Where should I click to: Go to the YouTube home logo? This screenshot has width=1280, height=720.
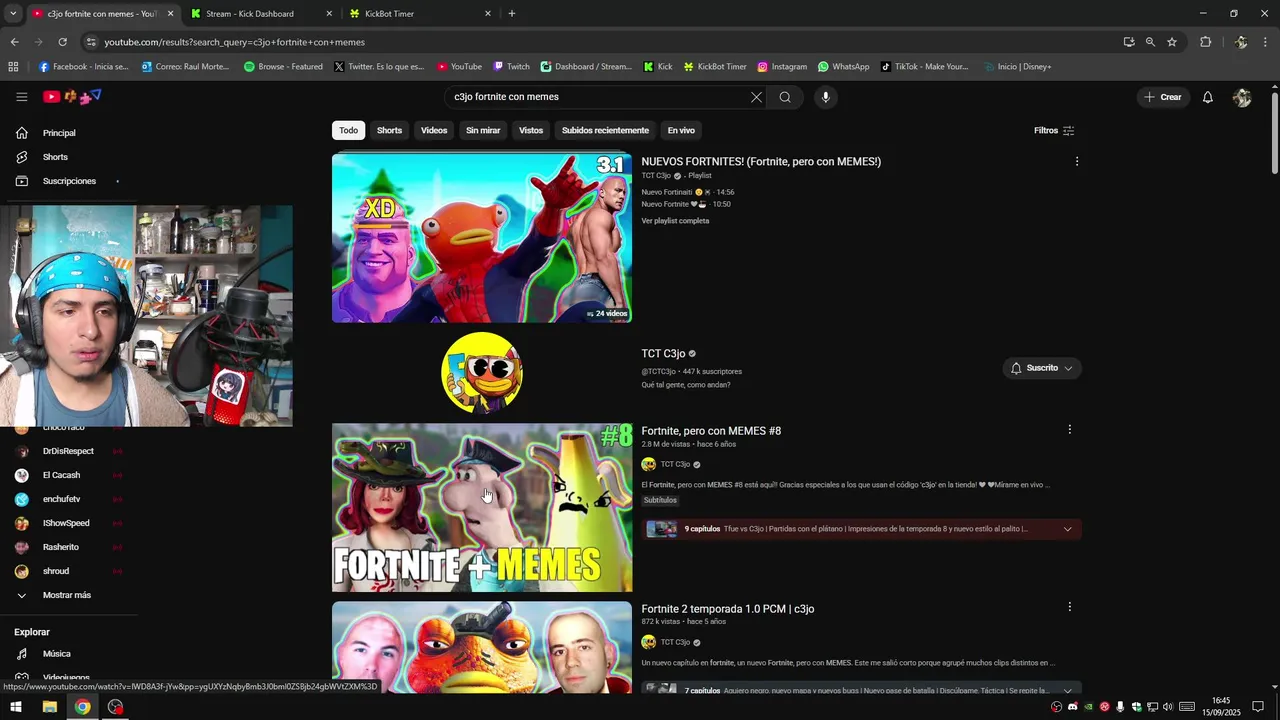coord(72,97)
